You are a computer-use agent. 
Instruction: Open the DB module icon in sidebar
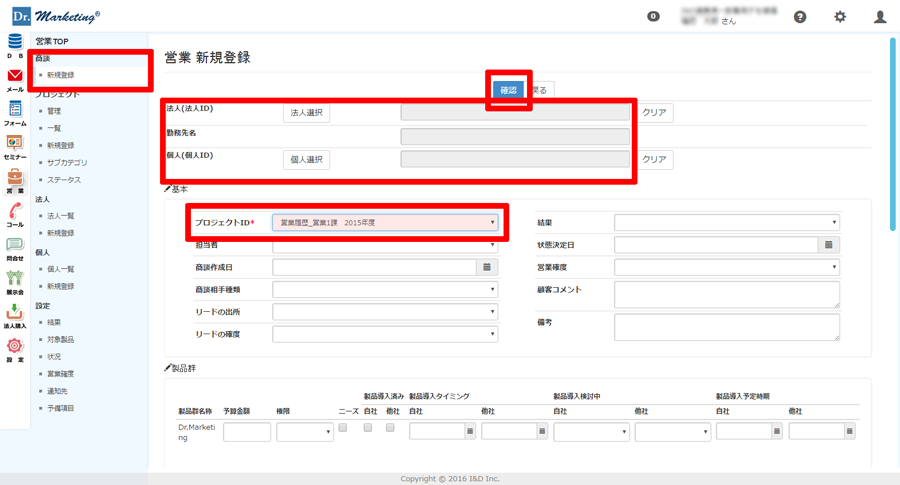[15, 43]
